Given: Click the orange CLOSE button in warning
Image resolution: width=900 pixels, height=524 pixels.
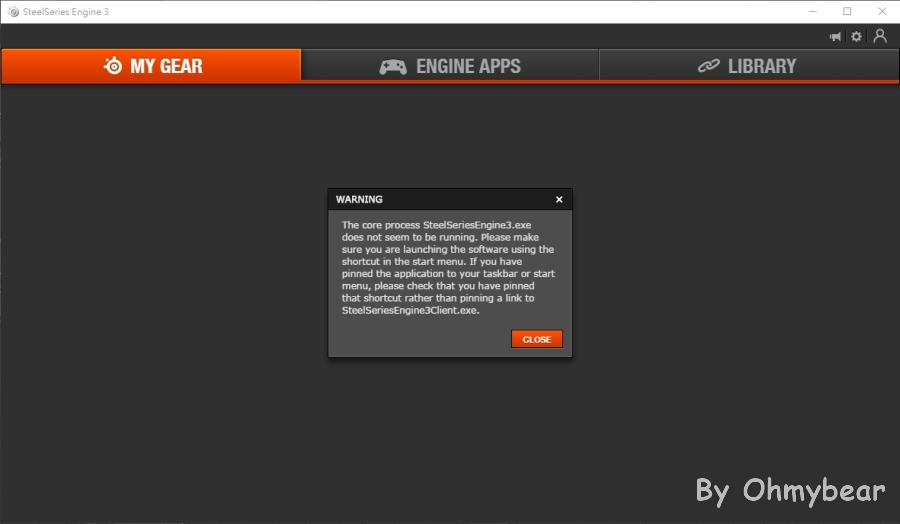Looking at the screenshot, I should click(537, 339).
